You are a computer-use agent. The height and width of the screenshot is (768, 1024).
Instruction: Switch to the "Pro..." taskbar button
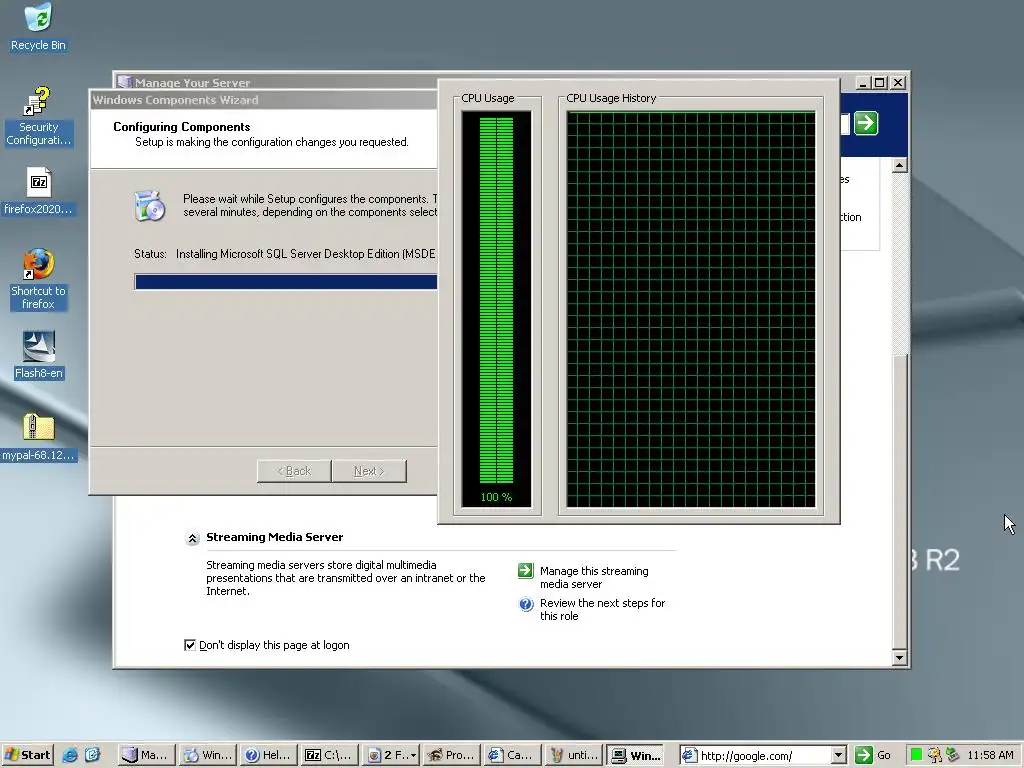click(451, 755)
